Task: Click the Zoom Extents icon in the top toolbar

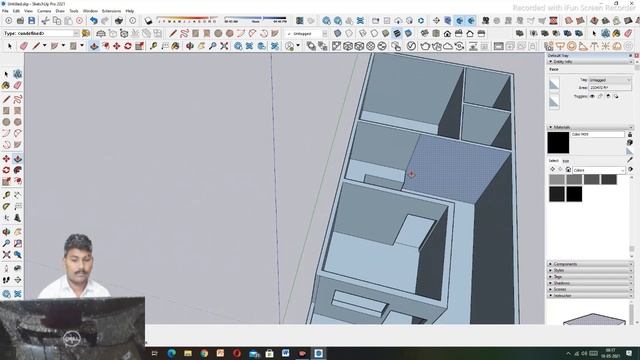Action: [x=224, y=46]
